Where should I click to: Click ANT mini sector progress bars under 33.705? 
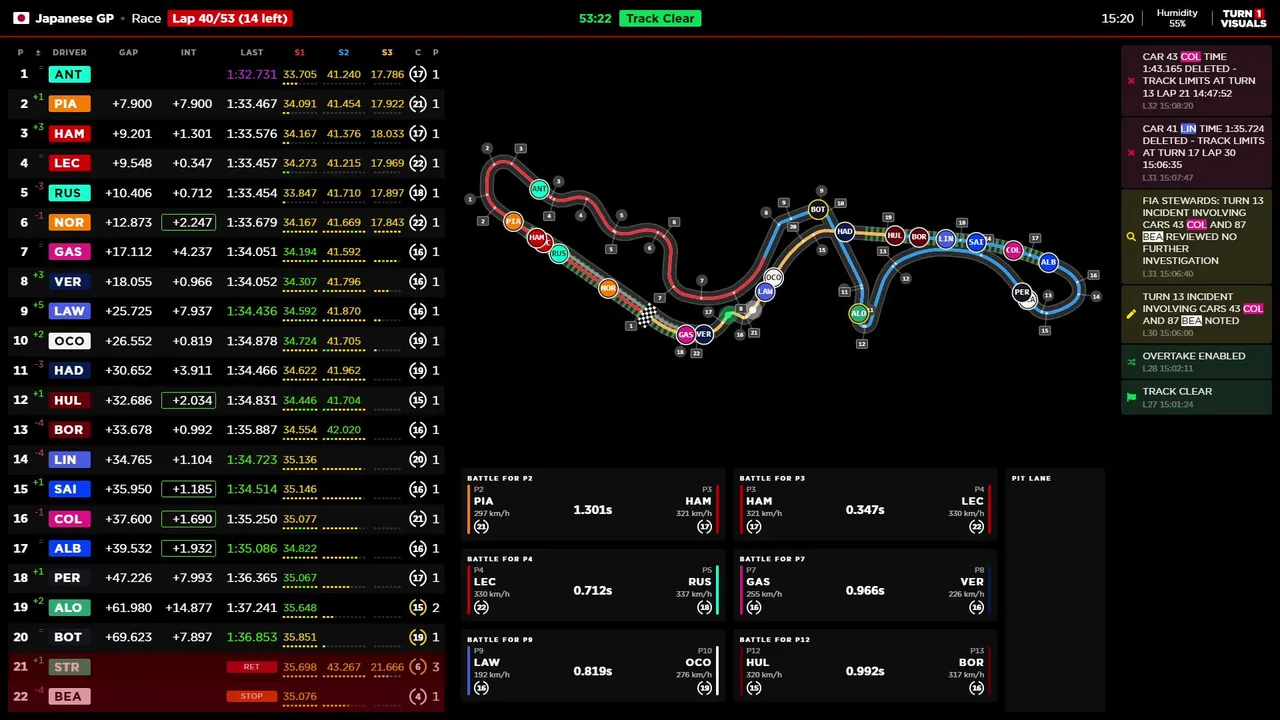click(300, 84)
